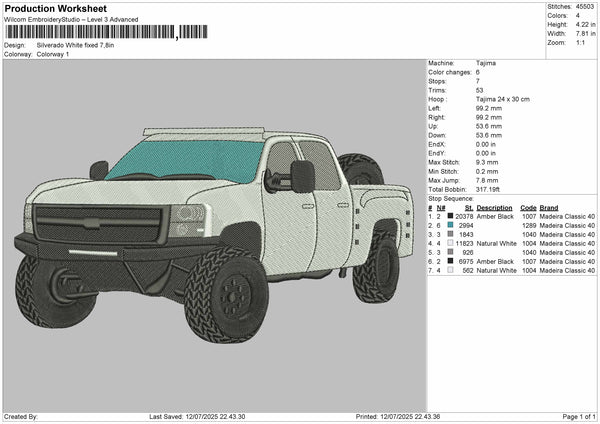Select the Colorway 1 value
The height and width of the screenshot is (424, 600).
pos(53,54)
